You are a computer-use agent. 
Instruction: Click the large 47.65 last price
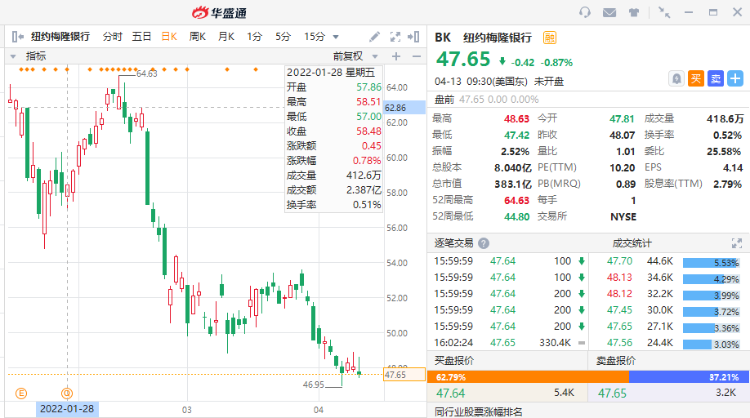pos(463,59)
